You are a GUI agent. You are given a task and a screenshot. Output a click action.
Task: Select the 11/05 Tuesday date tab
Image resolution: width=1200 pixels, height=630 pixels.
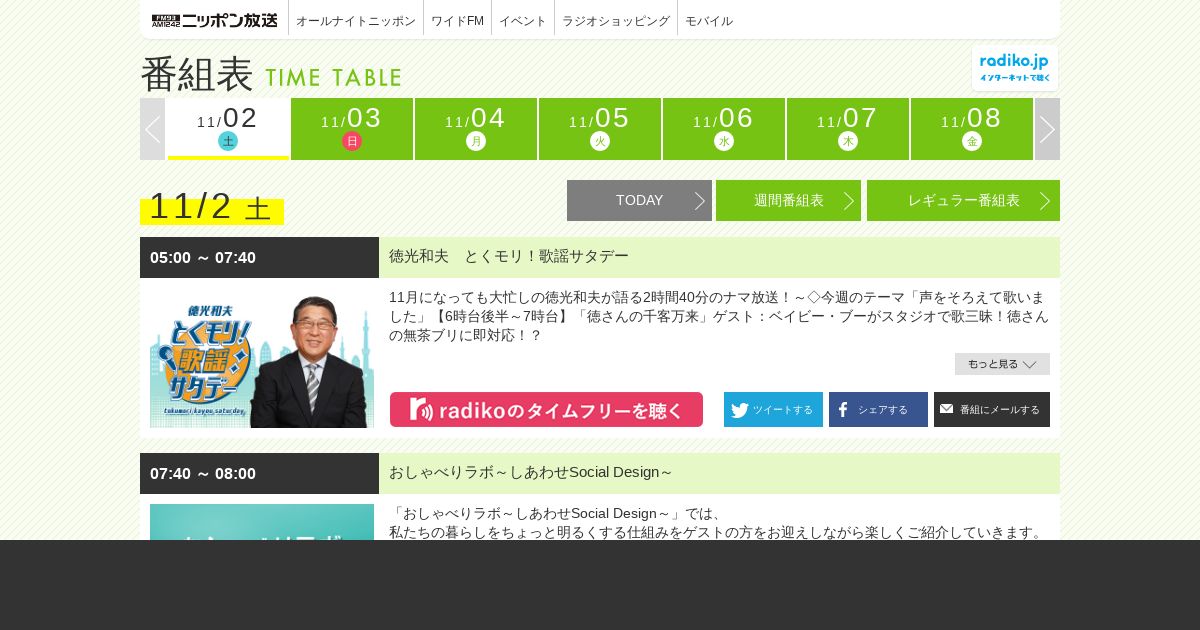pos(600,129)
